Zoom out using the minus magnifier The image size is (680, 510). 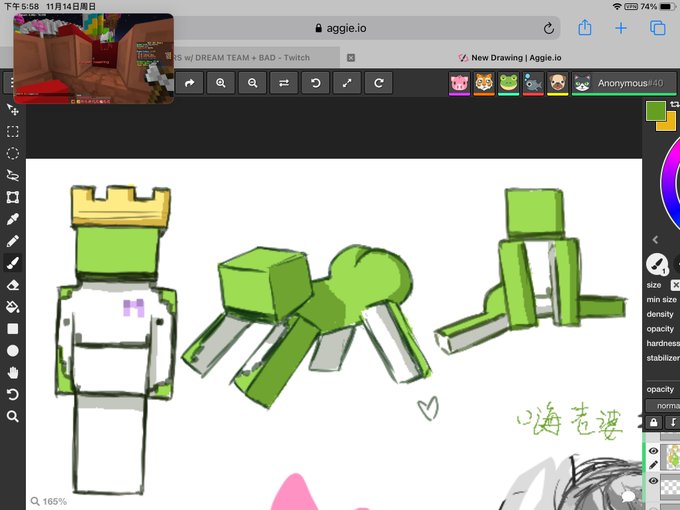point(252,83)
